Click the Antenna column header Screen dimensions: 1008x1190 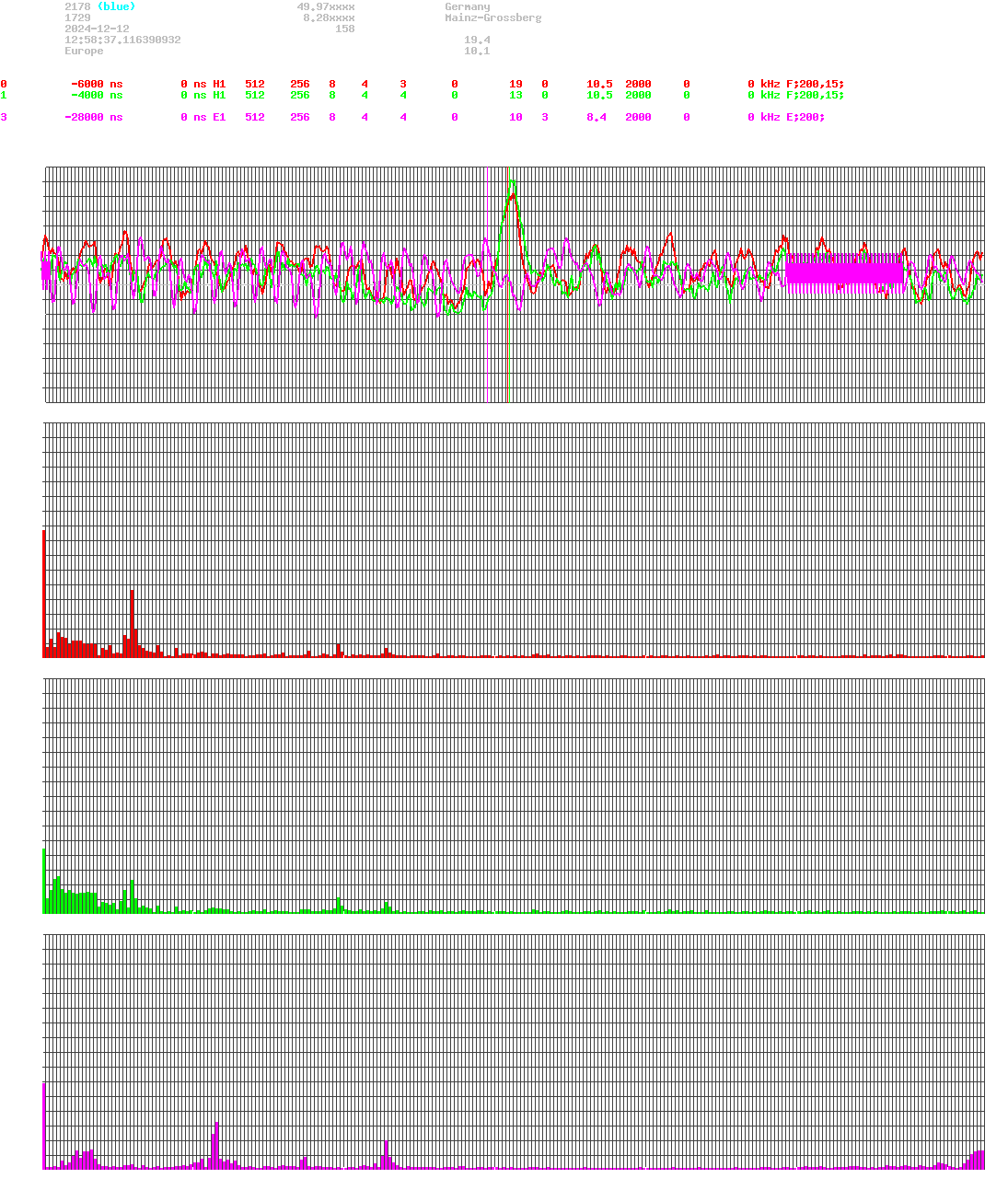click(x=810, y=73)
